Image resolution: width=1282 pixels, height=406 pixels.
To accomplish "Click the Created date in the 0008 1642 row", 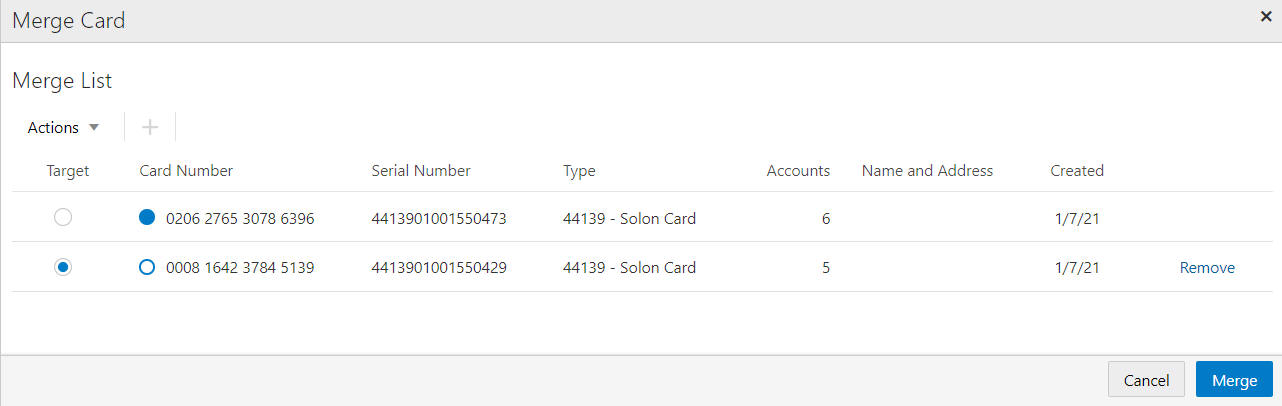I will (x=1077, y=267).
